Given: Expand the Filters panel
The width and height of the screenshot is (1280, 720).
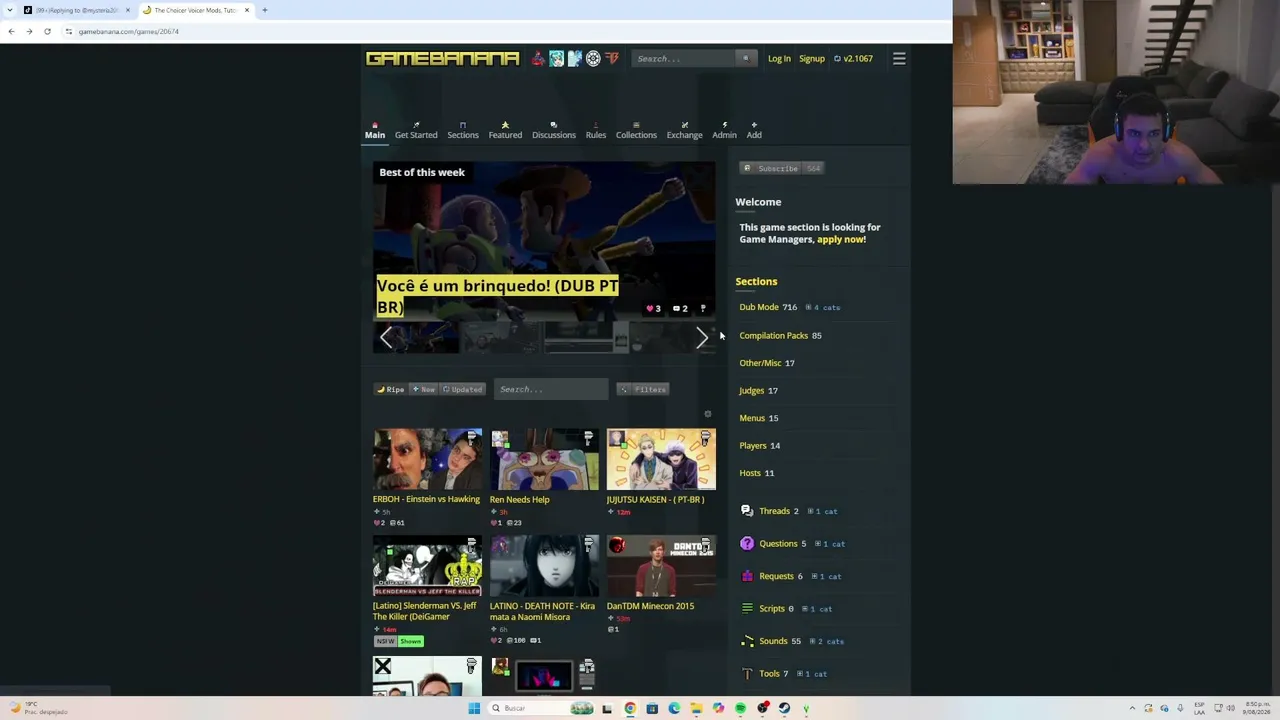Looking at the screenshot, I should click(x=643, y=390).
